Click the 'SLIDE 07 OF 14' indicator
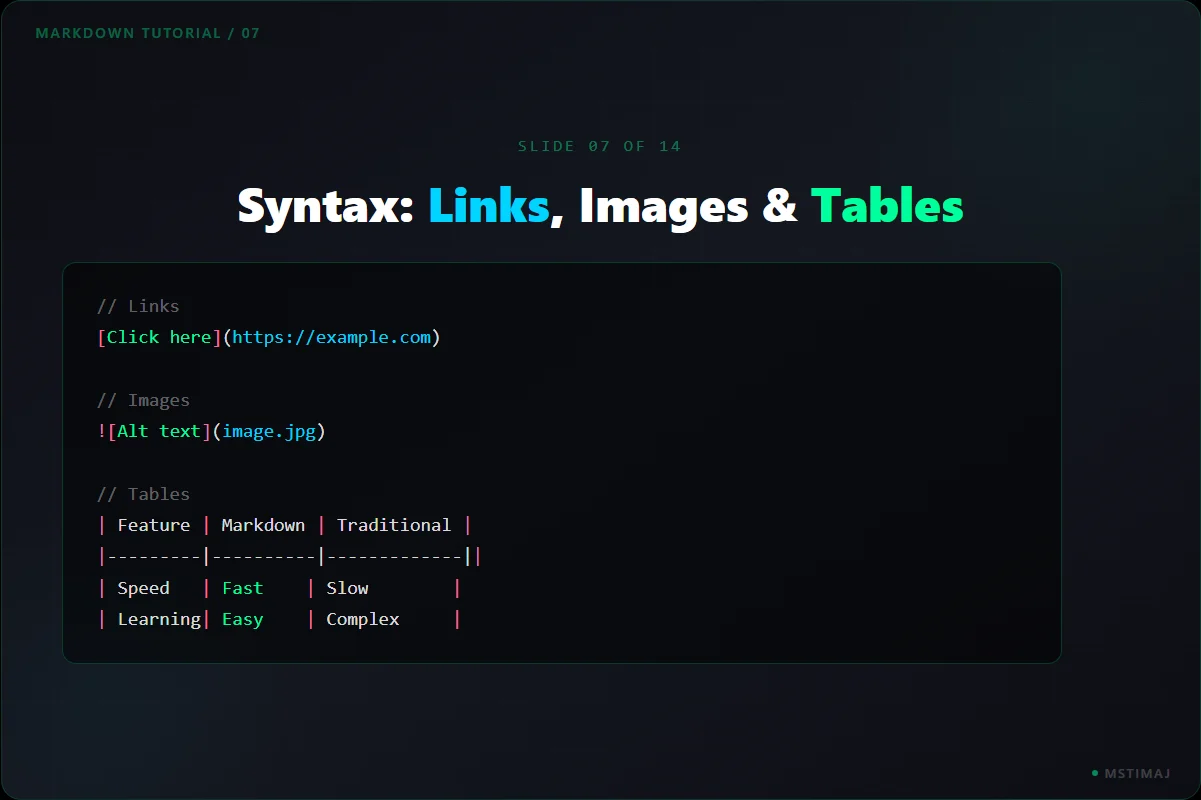The image size is (1201, 800). click(x=600, y=146)
